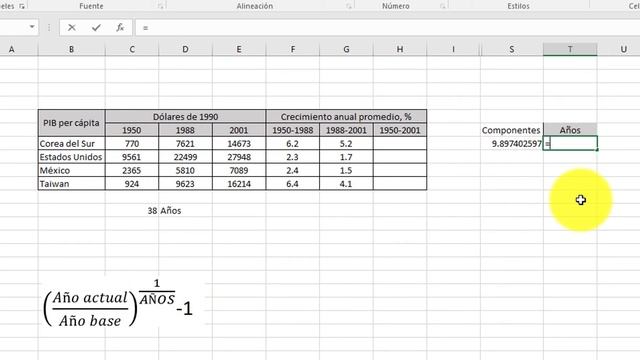Click inside the formula bar

pyautogui.click(x=388, y=28)
